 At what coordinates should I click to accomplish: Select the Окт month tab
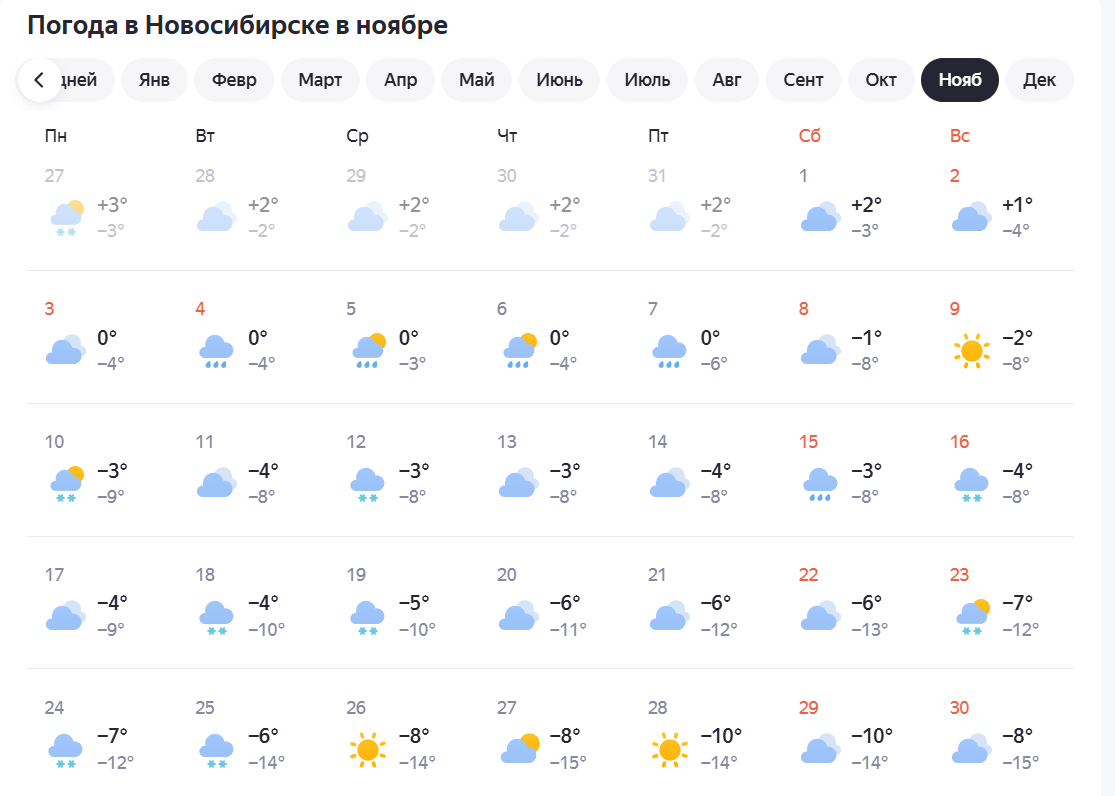tap(881, 80)
